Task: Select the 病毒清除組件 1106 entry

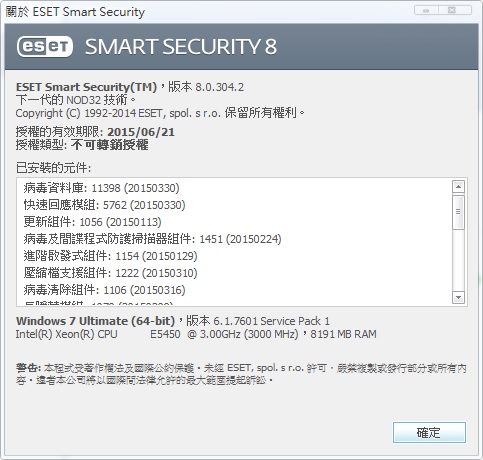Action: coord(104,290)
